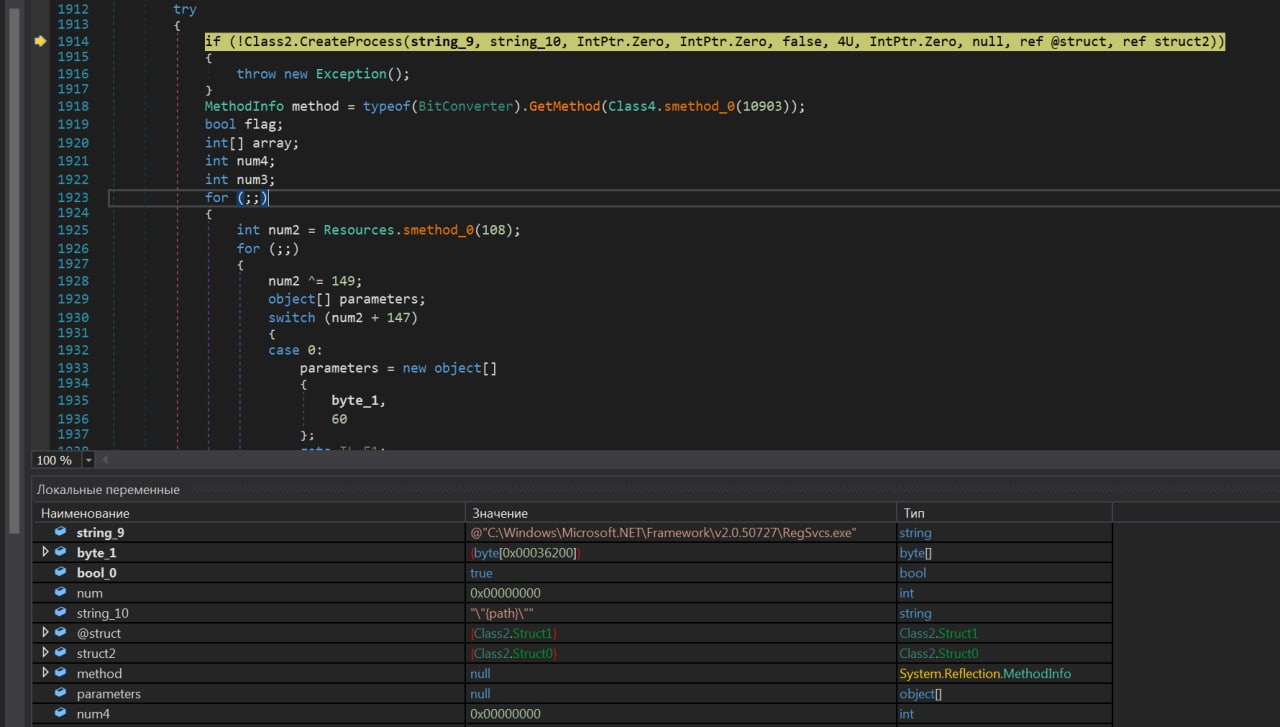The image size is (1280, 727).
Task: Click the variable icon beside string_9
Action: click(x=60, y=533)
